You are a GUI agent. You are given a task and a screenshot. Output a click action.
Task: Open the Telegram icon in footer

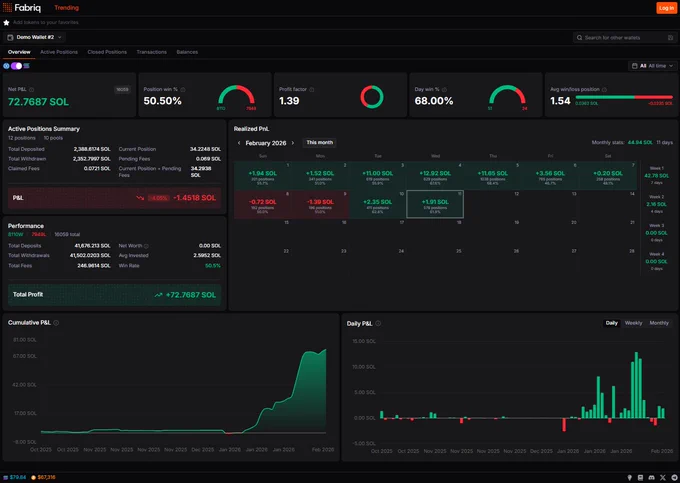674,477
